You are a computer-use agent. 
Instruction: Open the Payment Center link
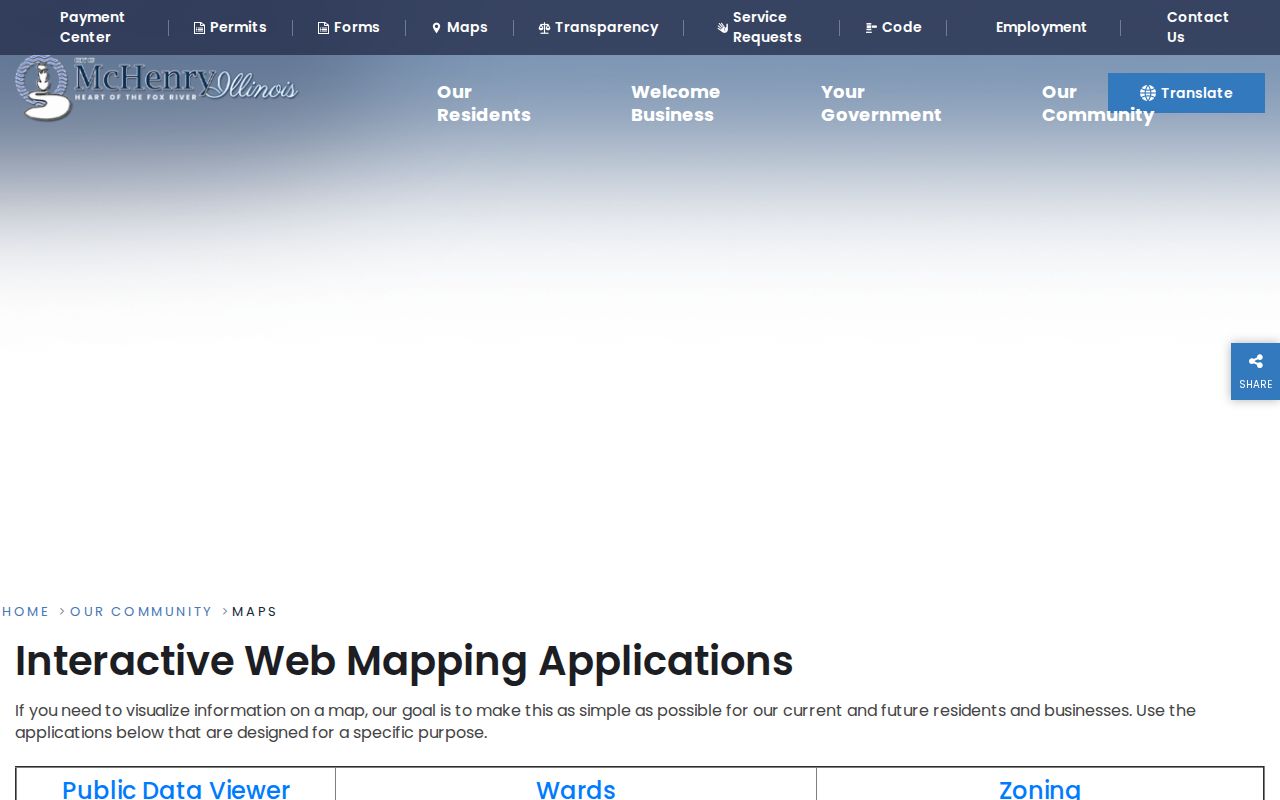click(x=92, y=27)
